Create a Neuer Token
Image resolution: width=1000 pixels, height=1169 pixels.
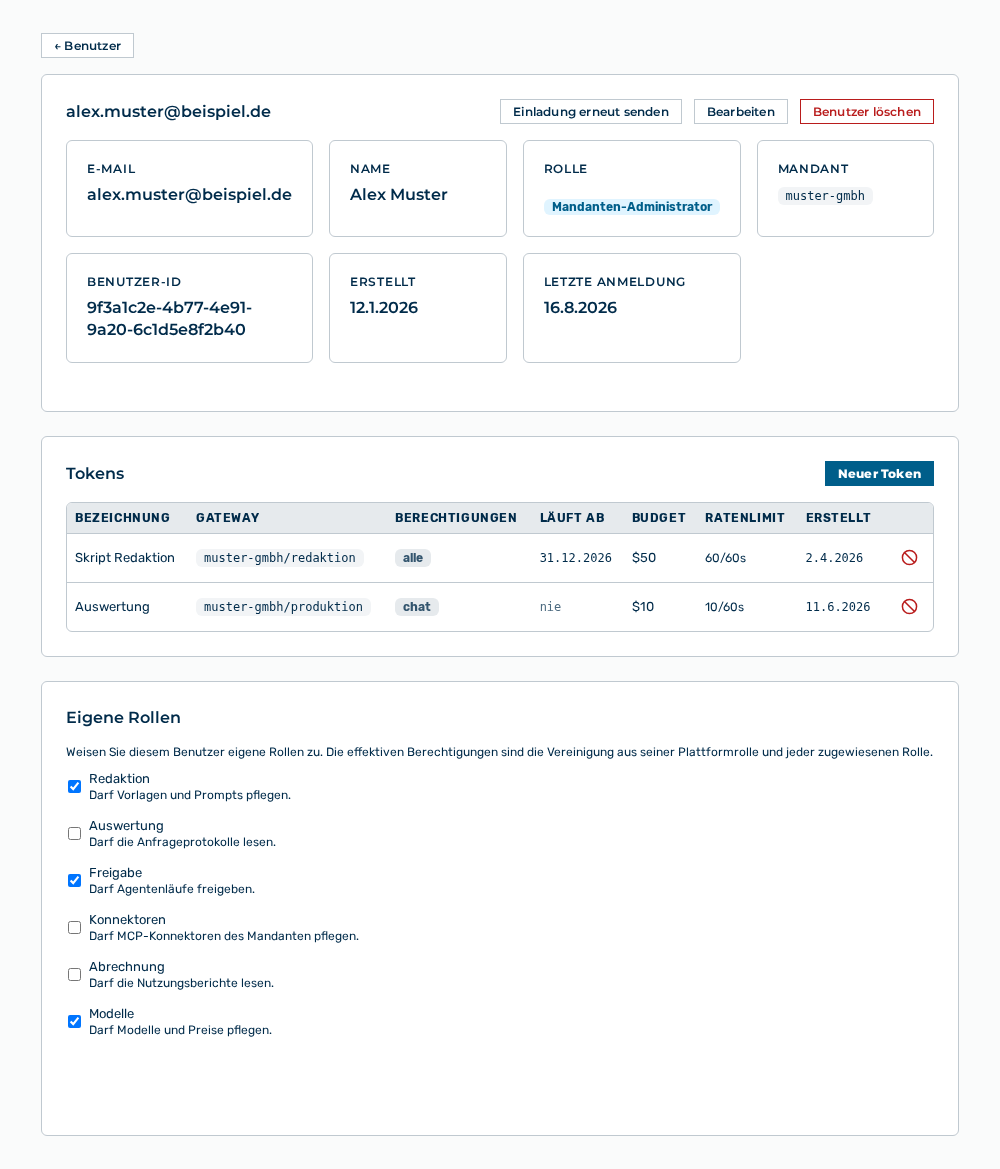point(879,473)
